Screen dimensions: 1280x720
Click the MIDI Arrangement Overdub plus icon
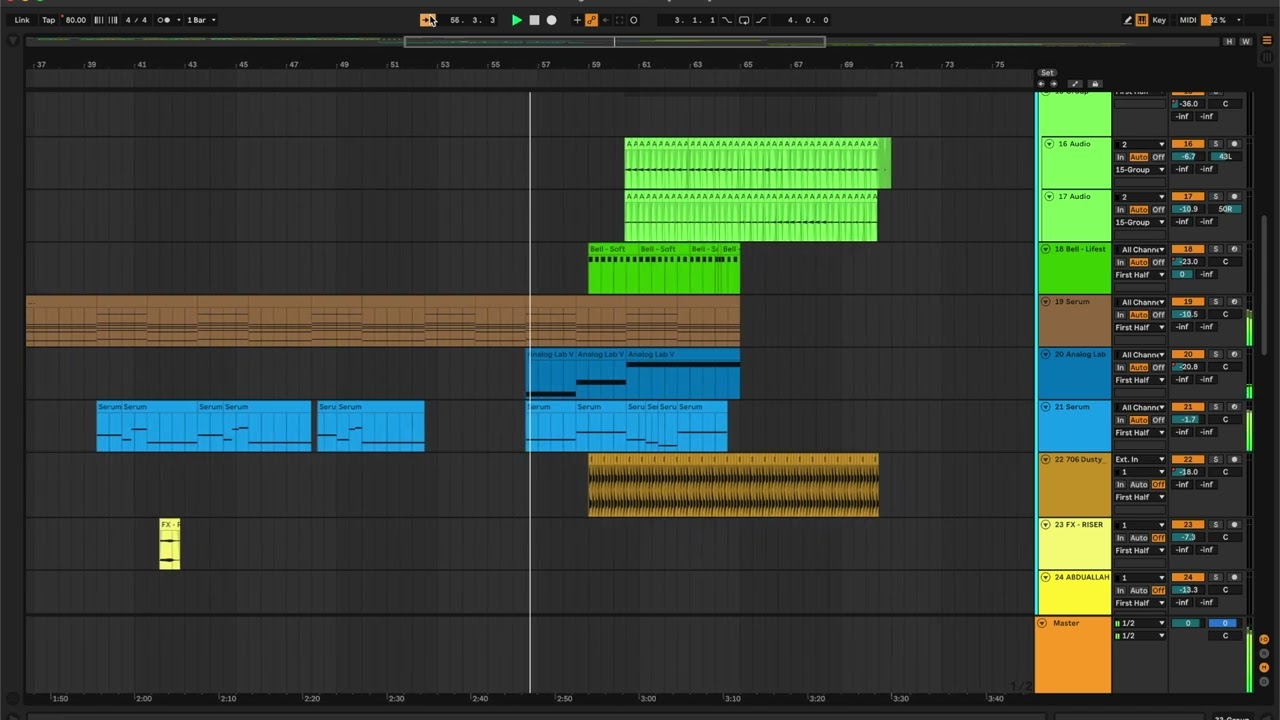coord(577,20)
